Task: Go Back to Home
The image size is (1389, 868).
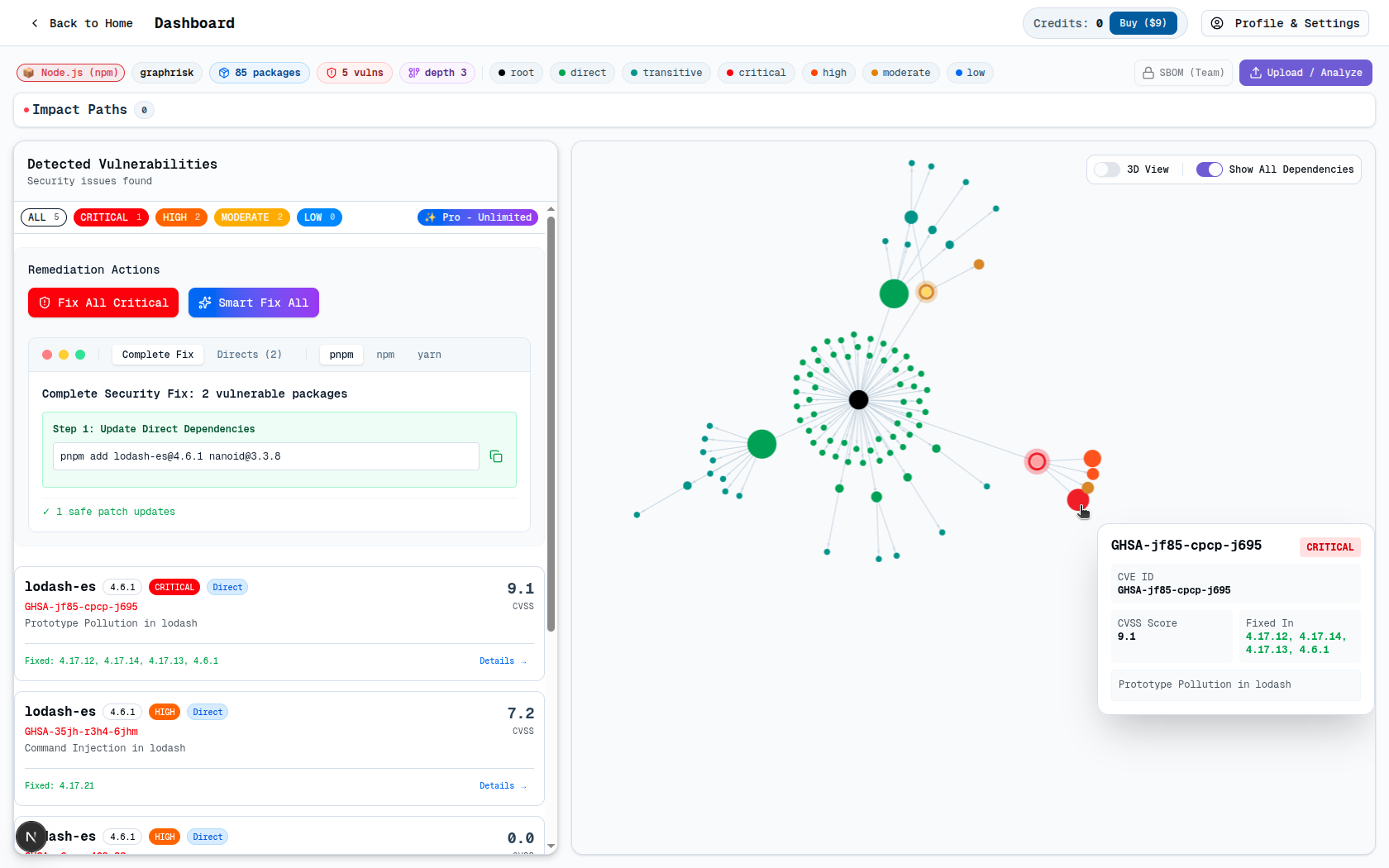Action: coord(82,23)
